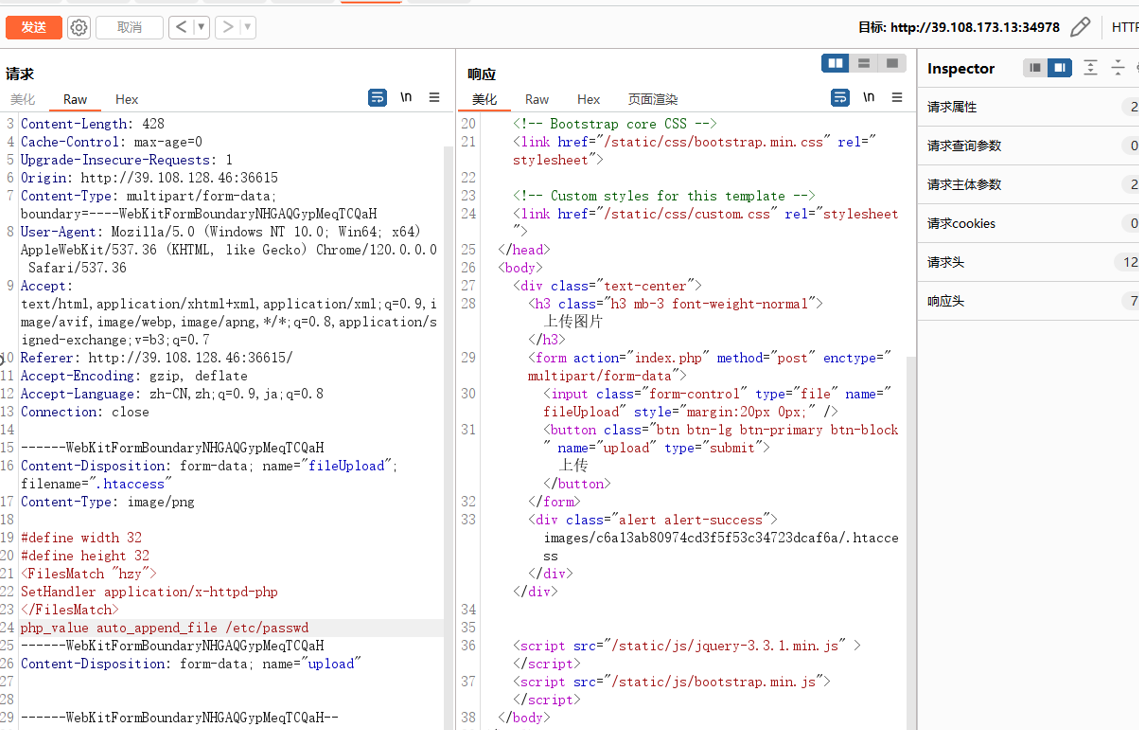
Task: Switch the response view to the Hex tab
Action: (x=588, y=100)
